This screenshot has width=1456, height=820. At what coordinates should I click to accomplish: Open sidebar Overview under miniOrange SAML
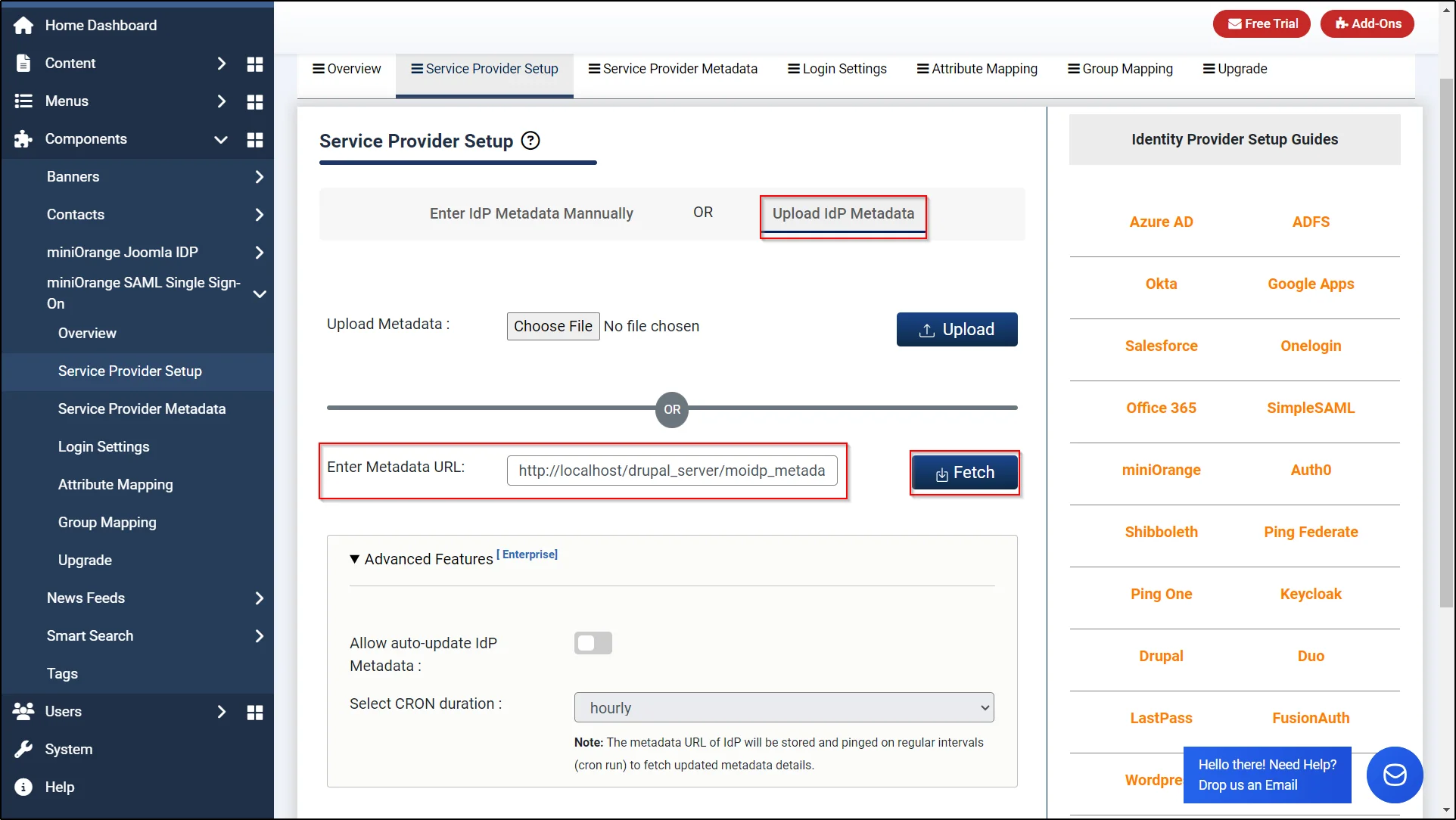pyautogui.click(x=87, y=334)
